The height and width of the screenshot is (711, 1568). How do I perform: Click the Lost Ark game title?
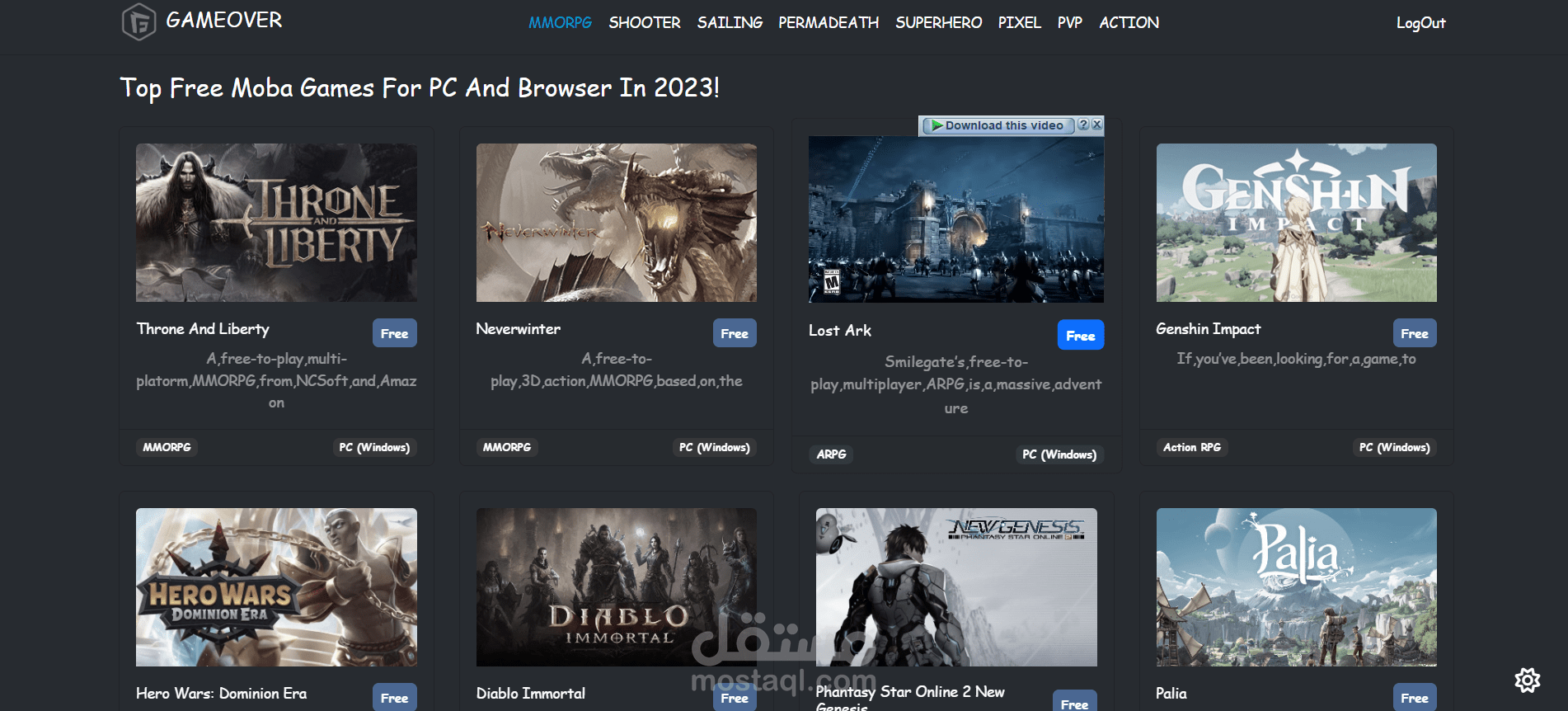(x=840, y=331)
